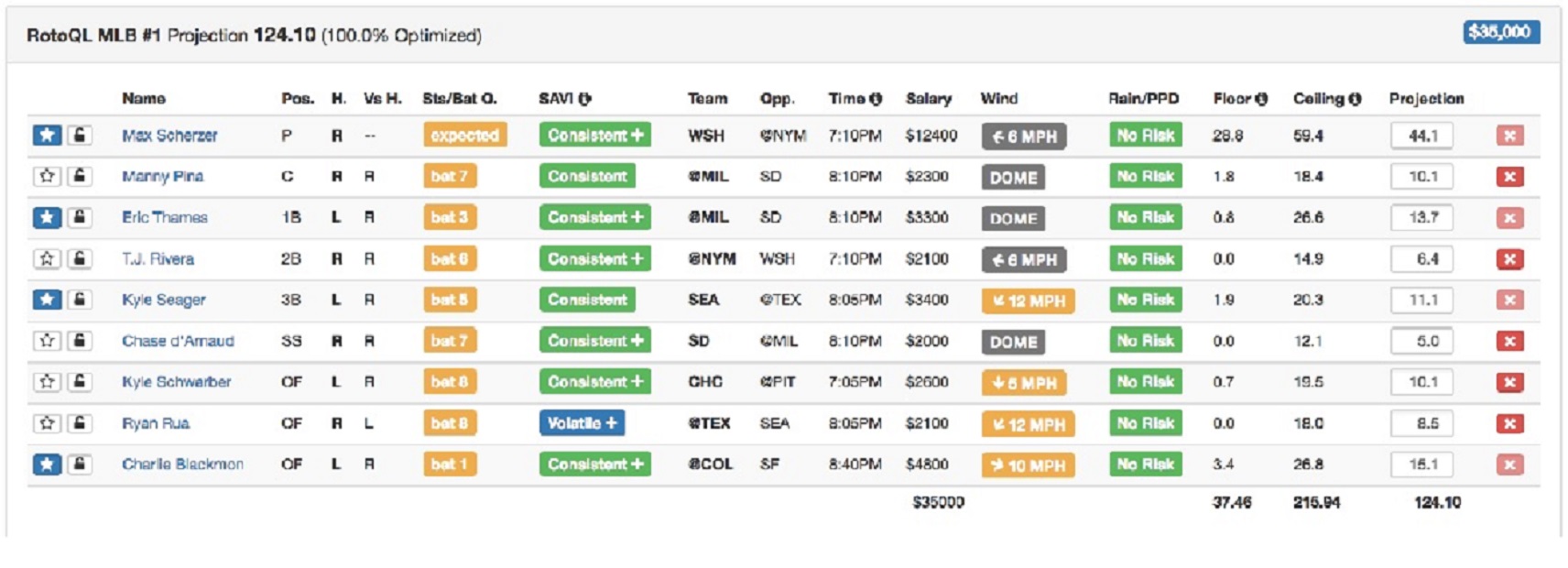Click Floor column info icon
The width and height of the screenshot is (1568, 568).
tap(1261, 99)
